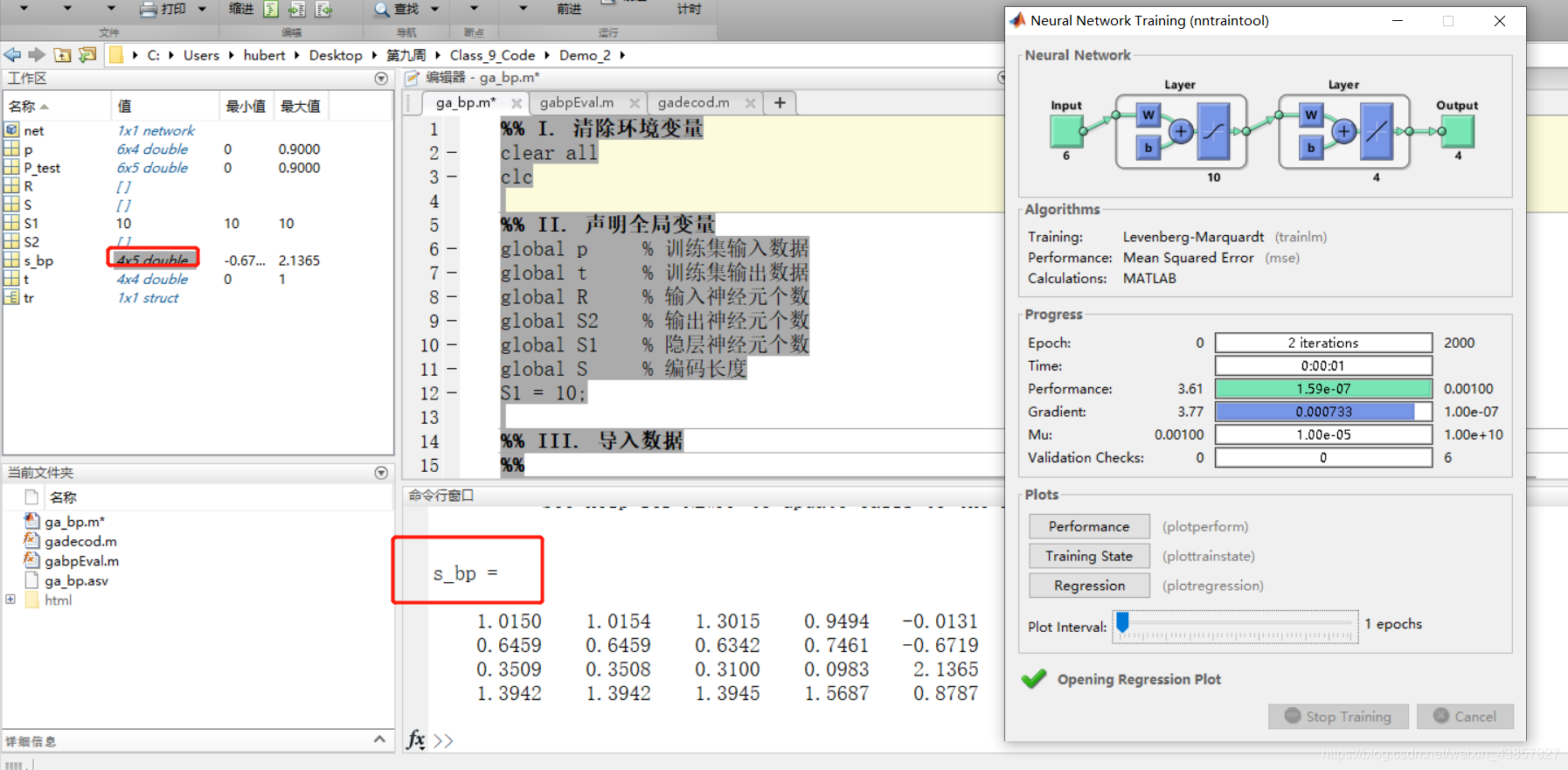
Task: Open the Print dropdown arrow
Action: (202, 9)
